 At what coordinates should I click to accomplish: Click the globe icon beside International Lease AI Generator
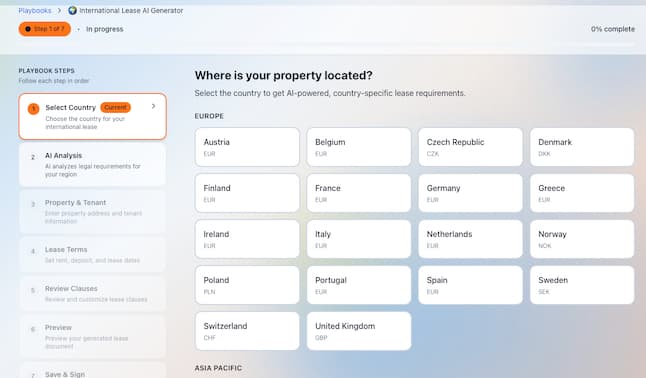73,10
